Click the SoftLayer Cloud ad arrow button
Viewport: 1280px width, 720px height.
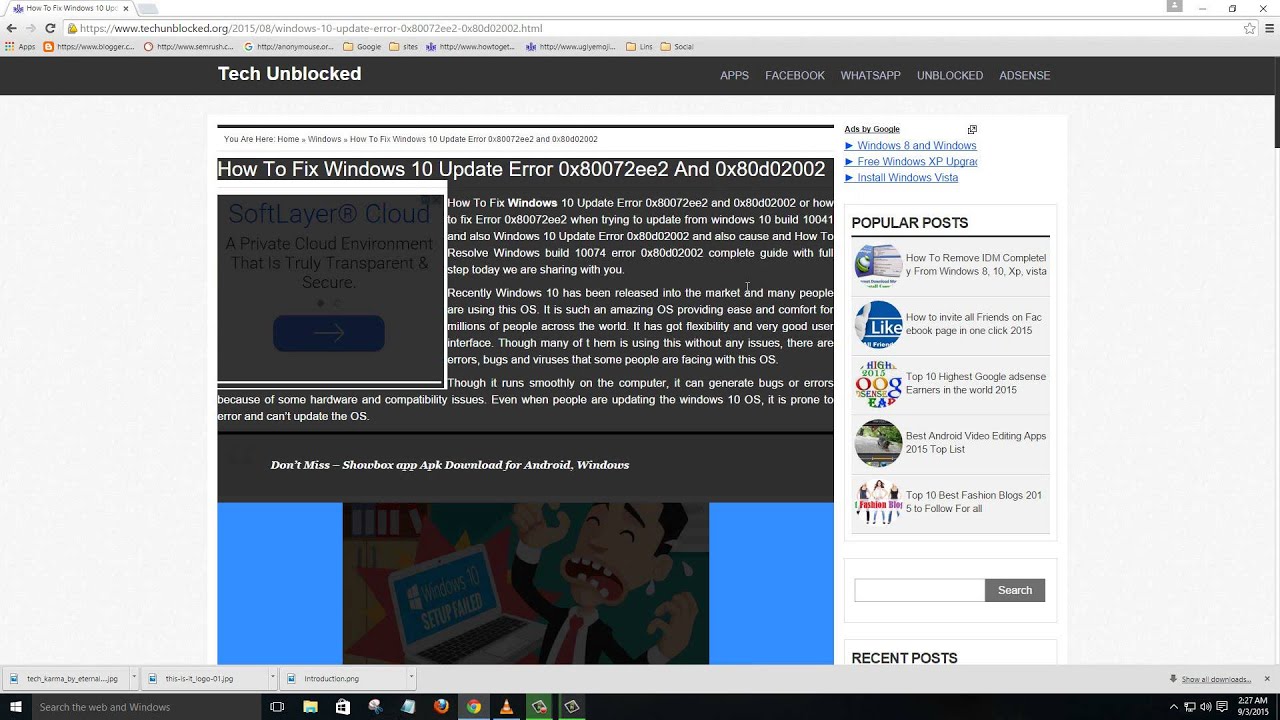click(329, 333)
